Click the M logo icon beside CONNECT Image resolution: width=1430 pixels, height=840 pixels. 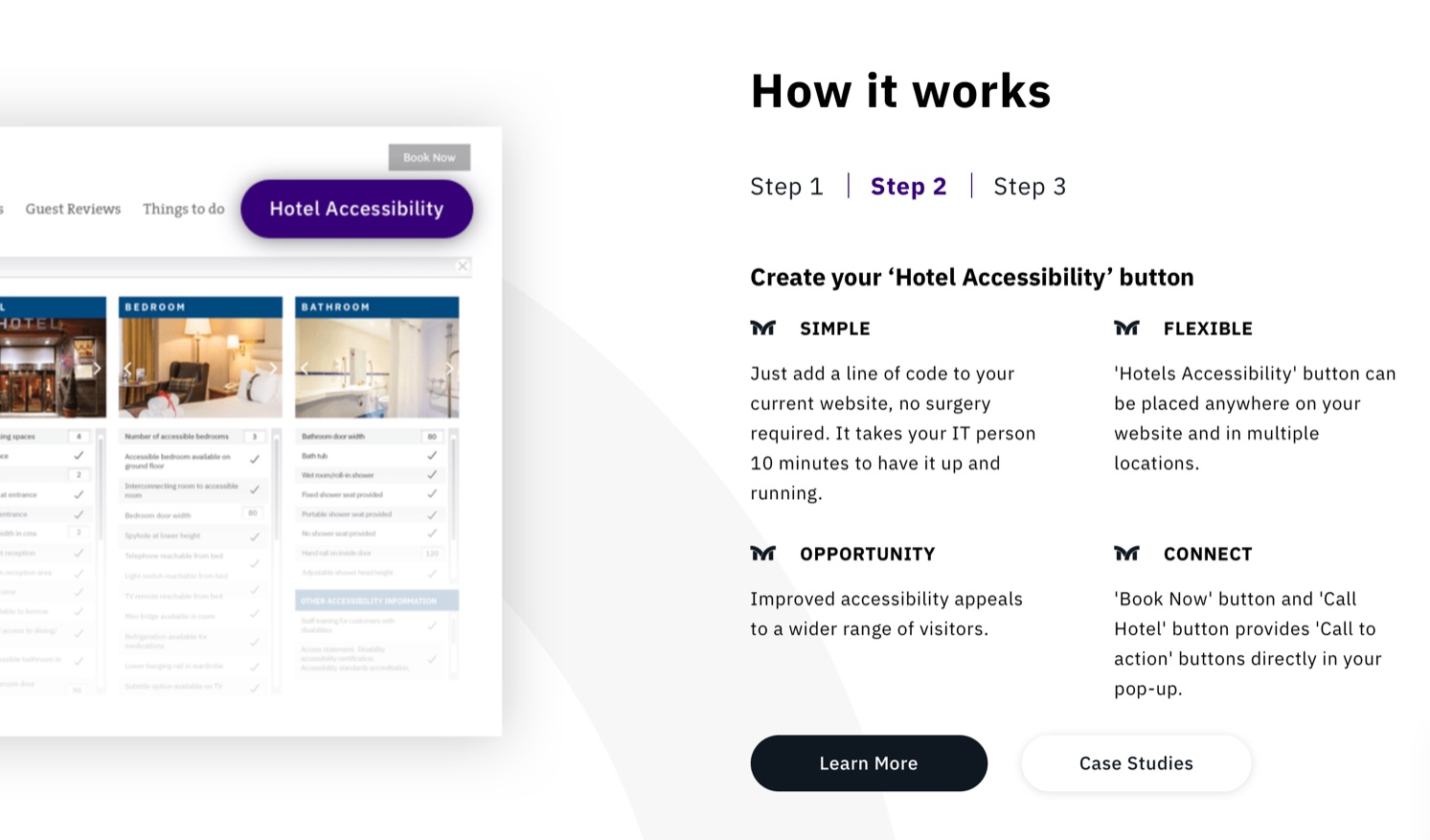click(x=1126, y=554)
